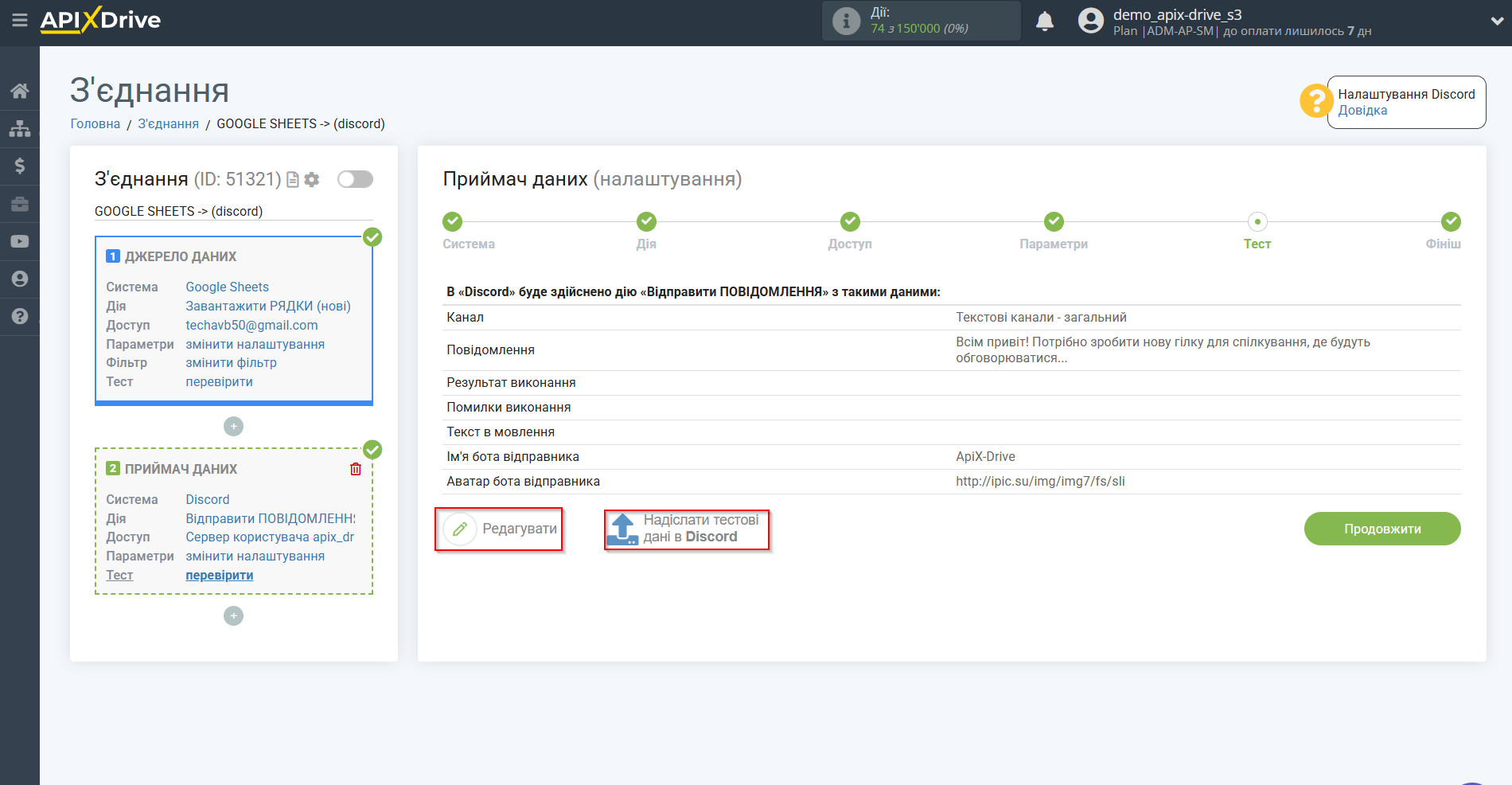Click the Продовжити button
1512x785 pixels.
click(x=1382, y=529)
